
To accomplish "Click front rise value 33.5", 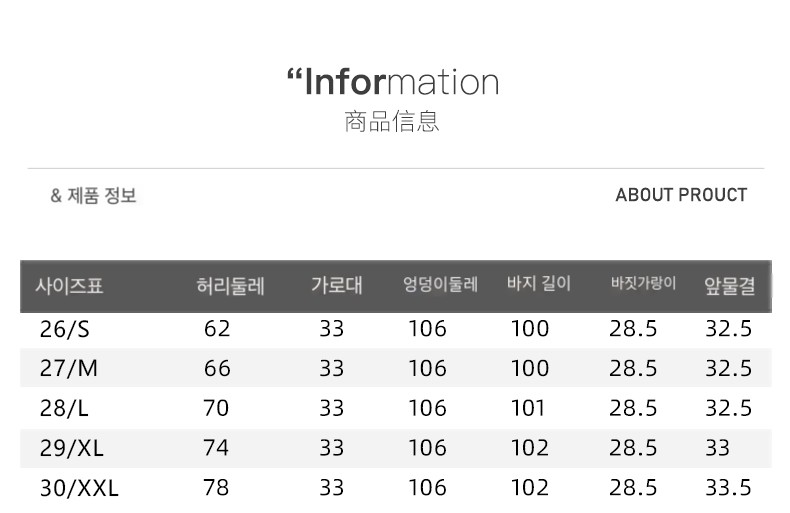I will 728,488.
